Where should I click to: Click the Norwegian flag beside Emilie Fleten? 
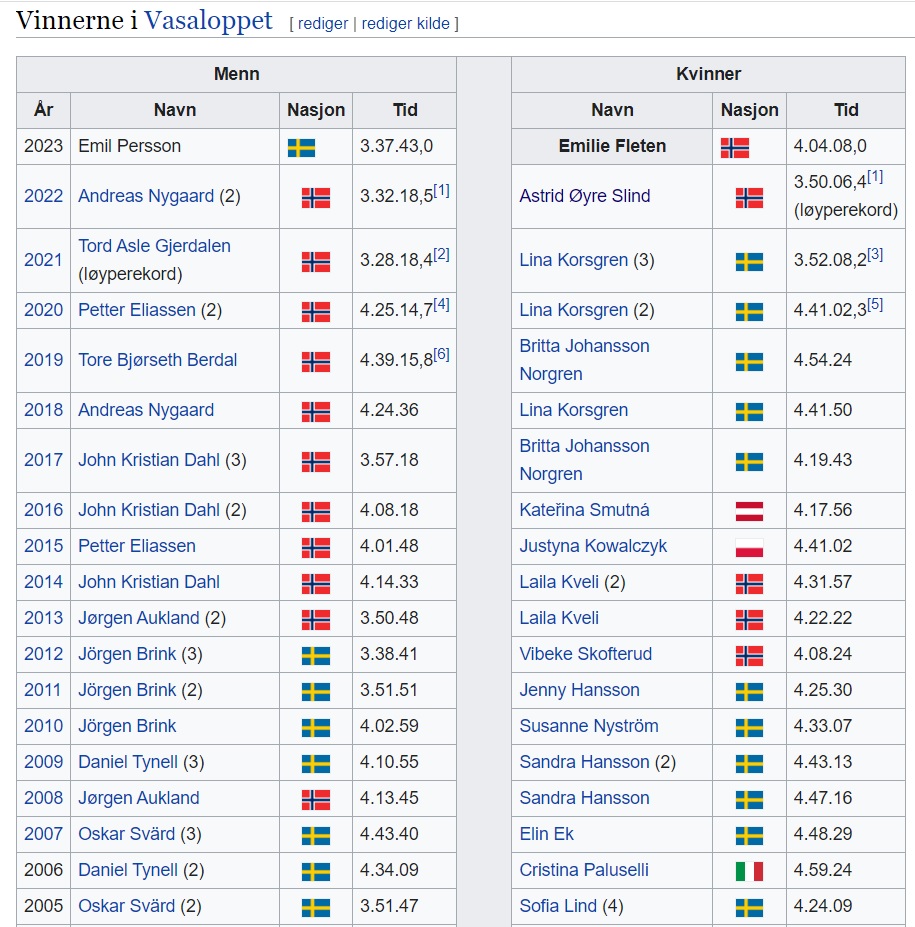pos(735,148)
